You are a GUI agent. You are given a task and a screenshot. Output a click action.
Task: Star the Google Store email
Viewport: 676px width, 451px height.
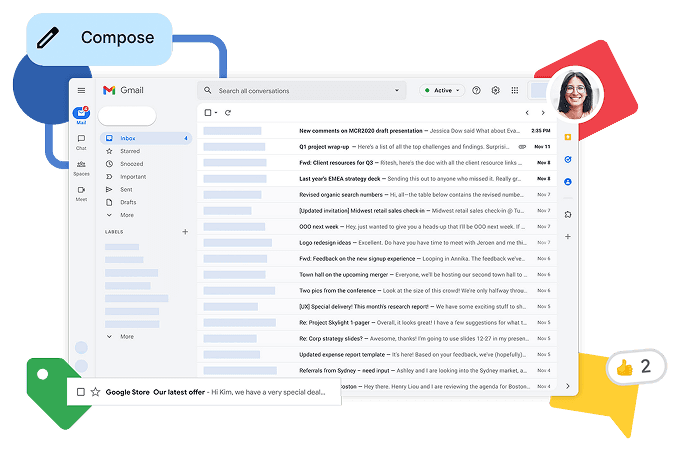click(x=95, y=392)
